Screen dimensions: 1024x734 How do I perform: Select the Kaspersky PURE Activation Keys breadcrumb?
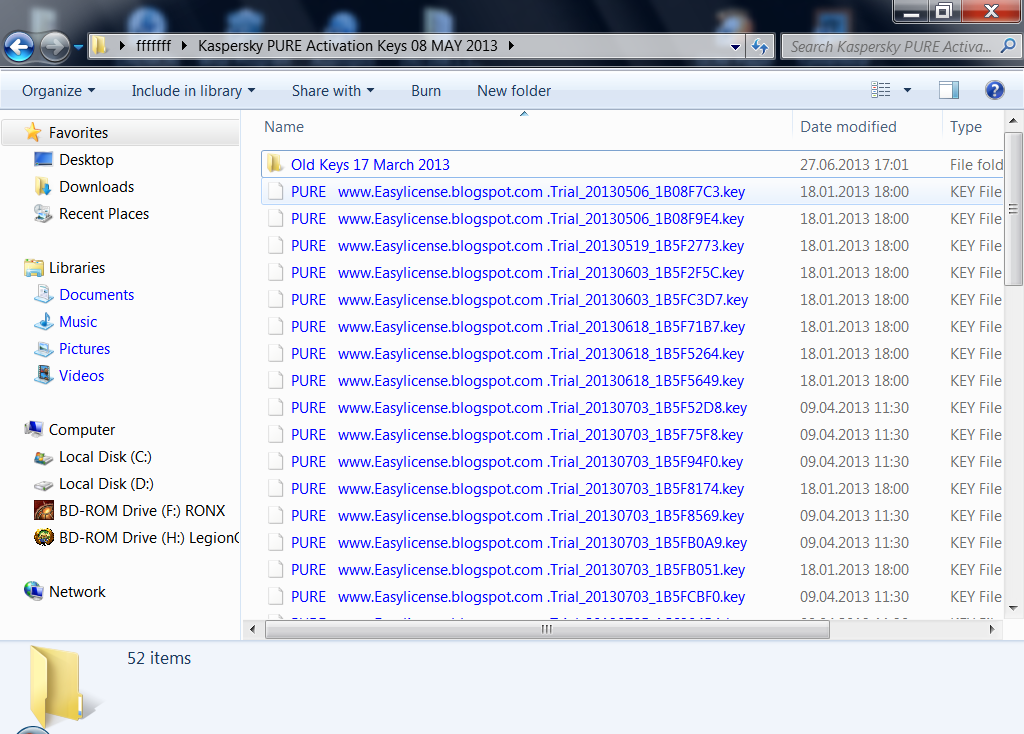pyautogui.click(x=347, y=46)
